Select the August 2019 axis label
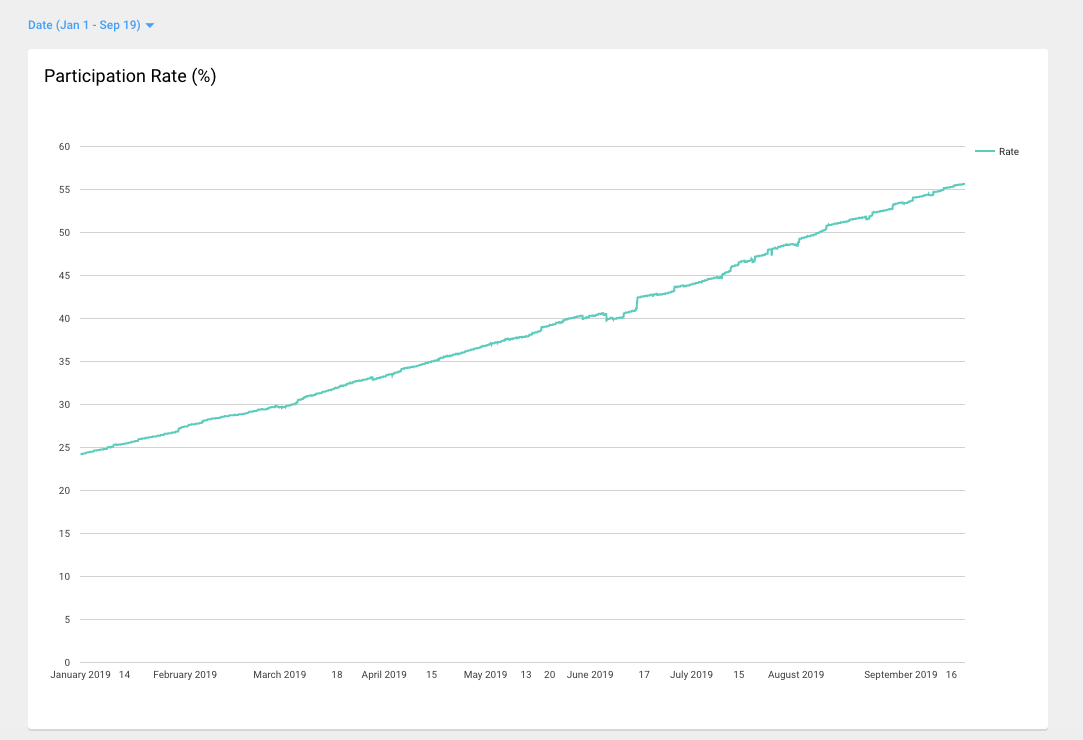This screenshot has height=740, width=1083. 796,675
